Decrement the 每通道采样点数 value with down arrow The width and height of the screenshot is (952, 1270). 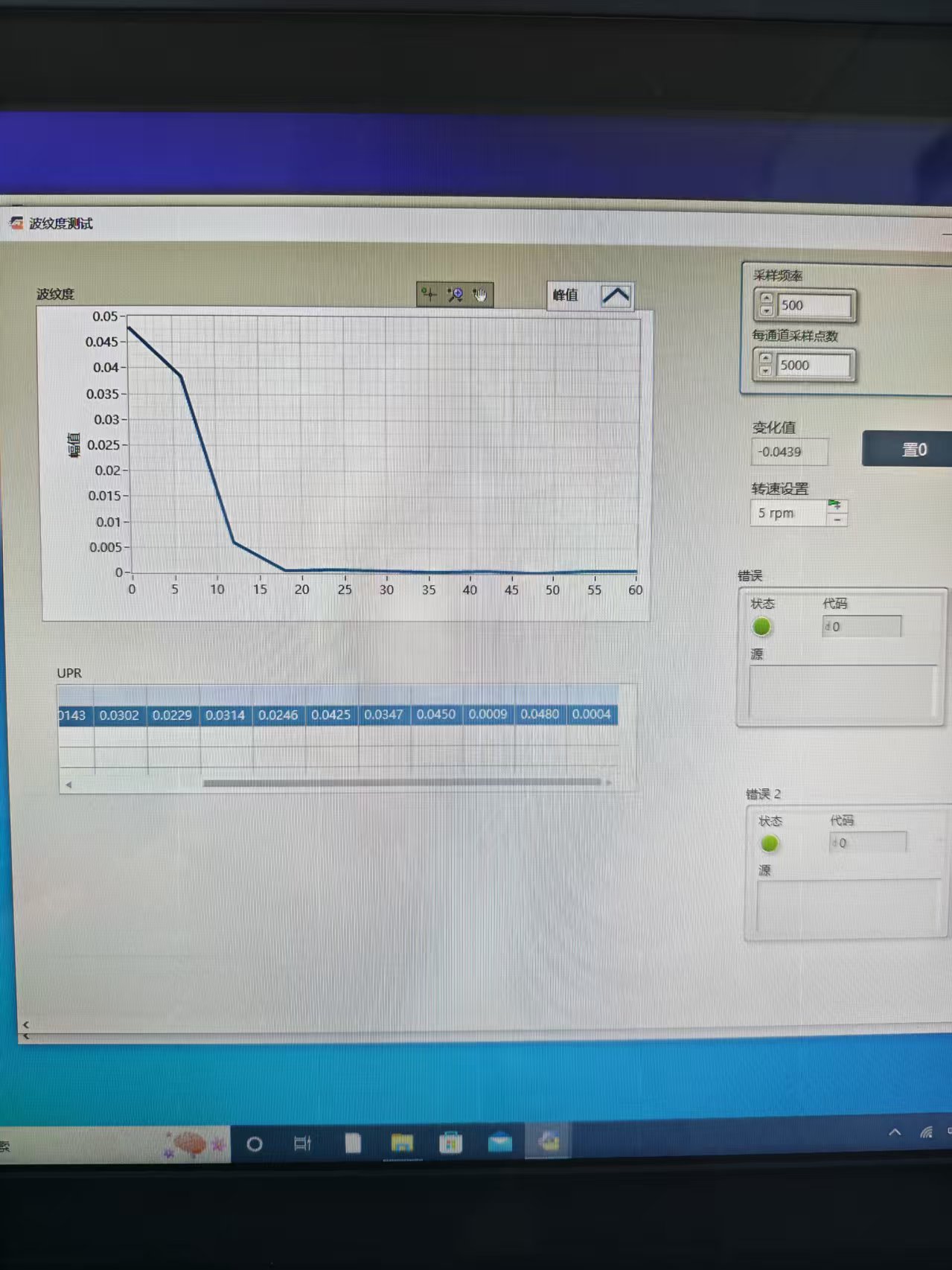(765, 371)
